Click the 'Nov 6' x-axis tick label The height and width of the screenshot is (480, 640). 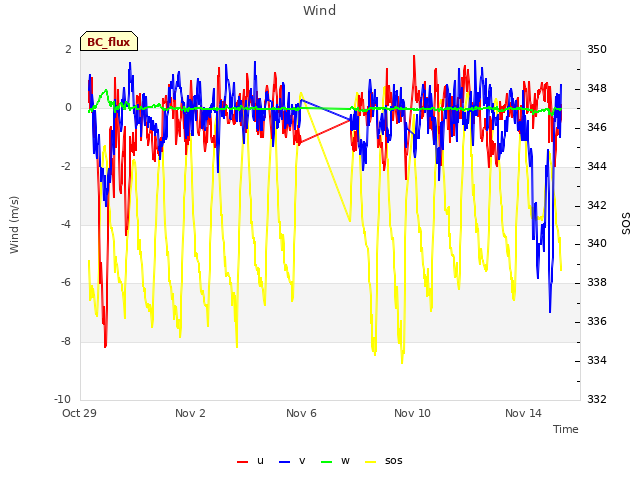[301, 413]
